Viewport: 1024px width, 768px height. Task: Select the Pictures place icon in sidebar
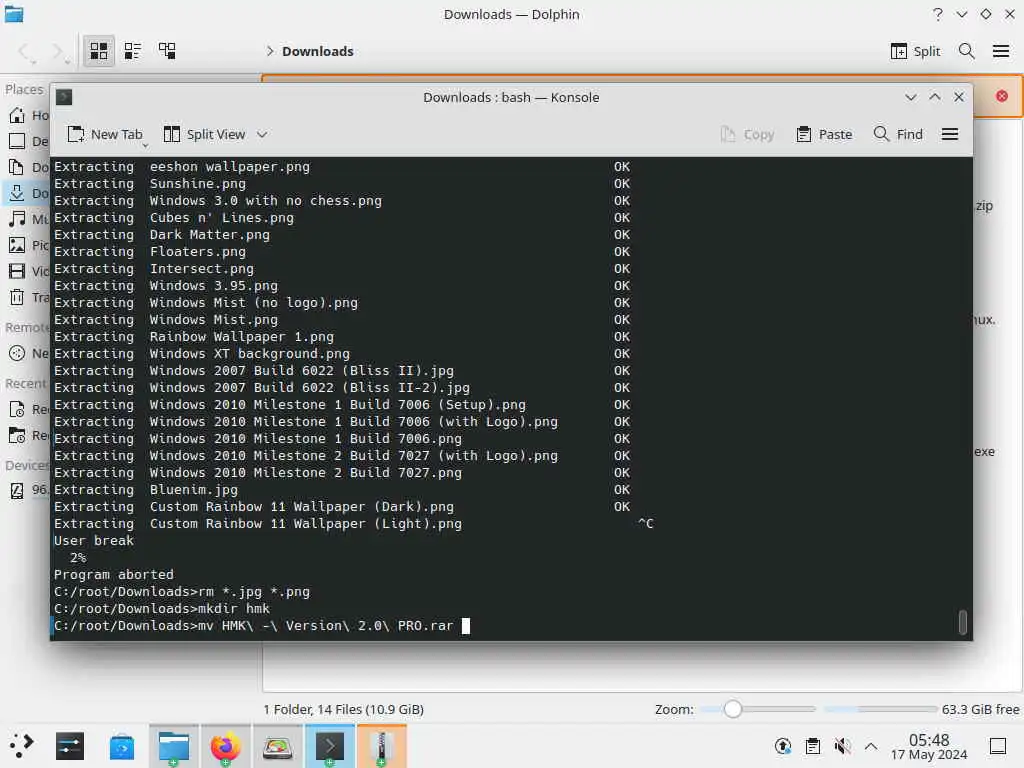click(17, 245)
